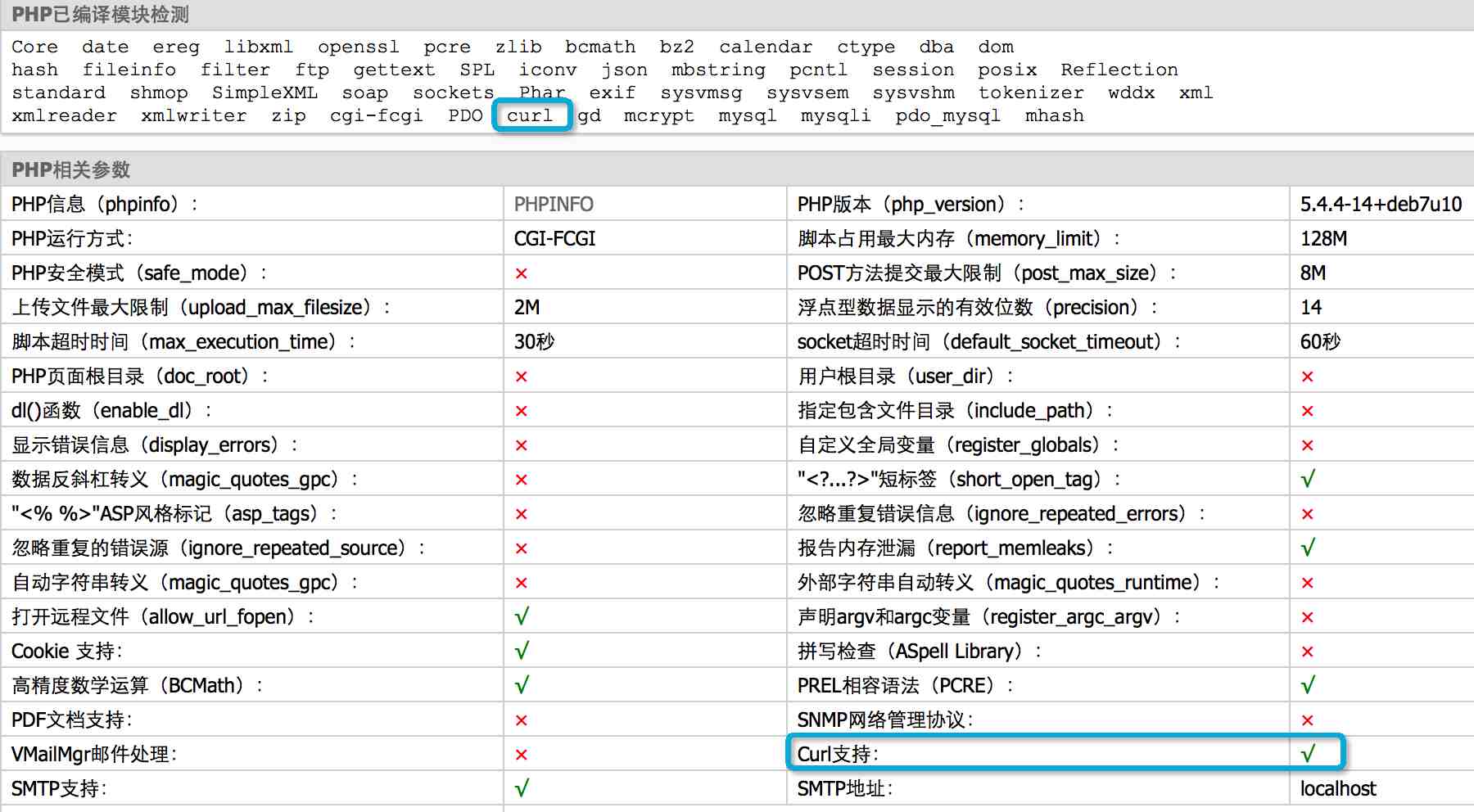Click the red cross beside SNMP网络管理协议
The image size is (1474, 812).
pos(1309,719)
